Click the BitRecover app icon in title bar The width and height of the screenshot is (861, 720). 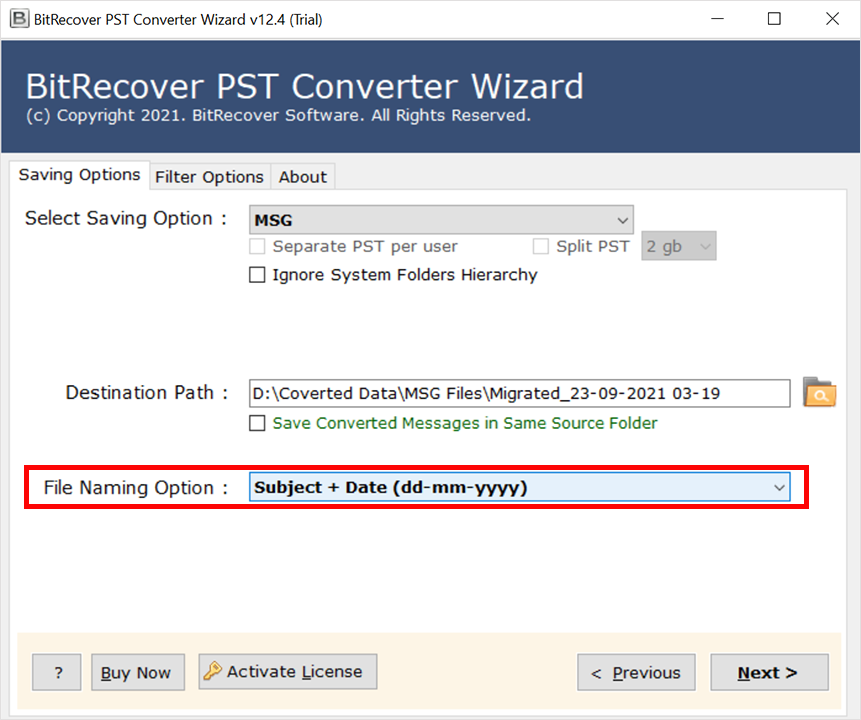tap(19, 19)
